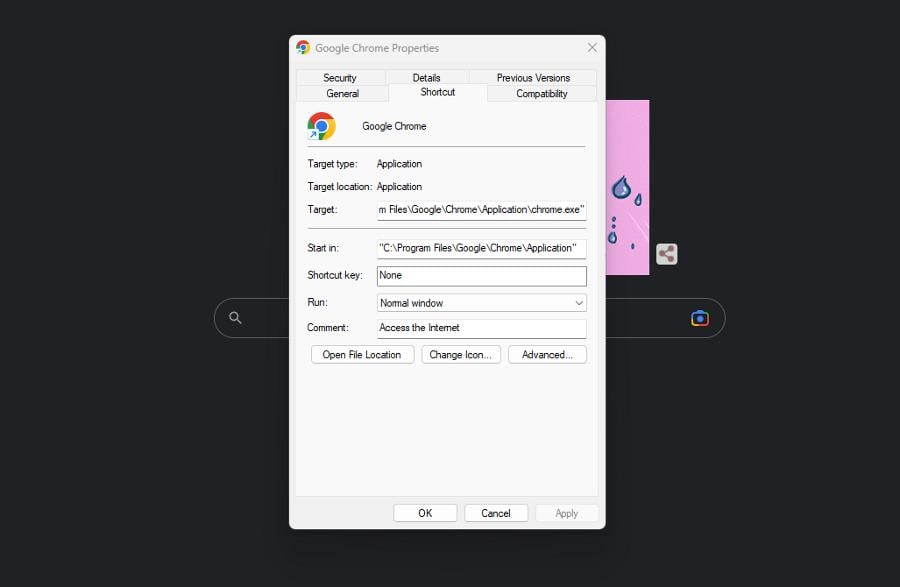The width and height of the screenshot is (900, 587).
Task: Click the Change Icon... button
Action: click(x=461, y=355)
